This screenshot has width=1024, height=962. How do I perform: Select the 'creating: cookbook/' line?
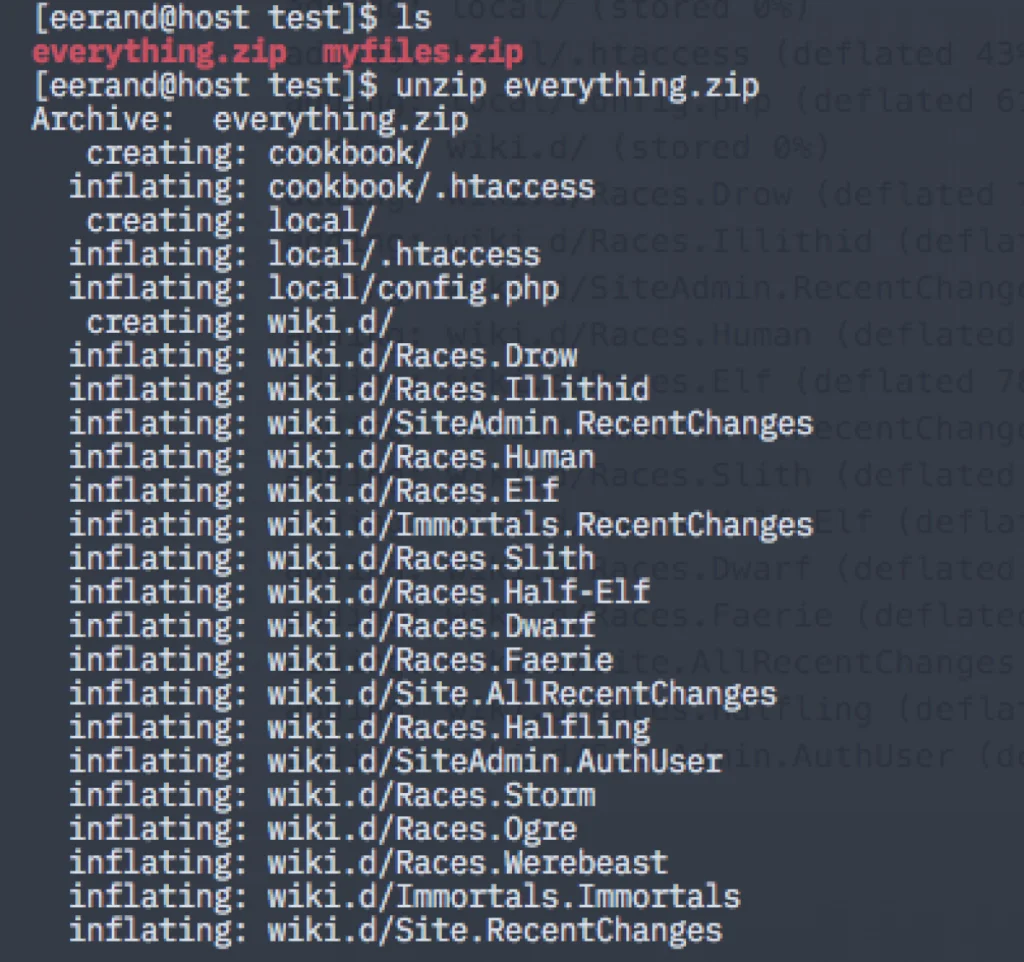click(x=258, y=153)
